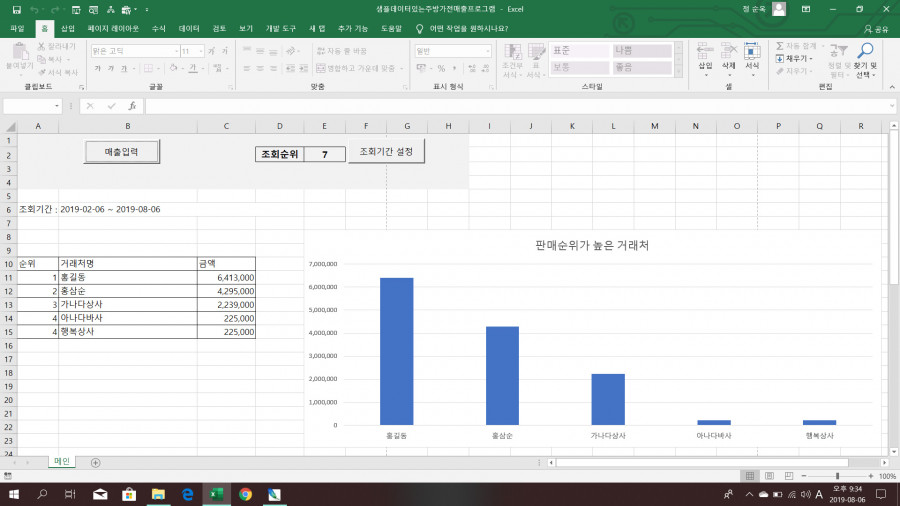The height and width of the screenshot is (506, 900).
Task: Click the Undo arrow icon
Action: (35, 10)
